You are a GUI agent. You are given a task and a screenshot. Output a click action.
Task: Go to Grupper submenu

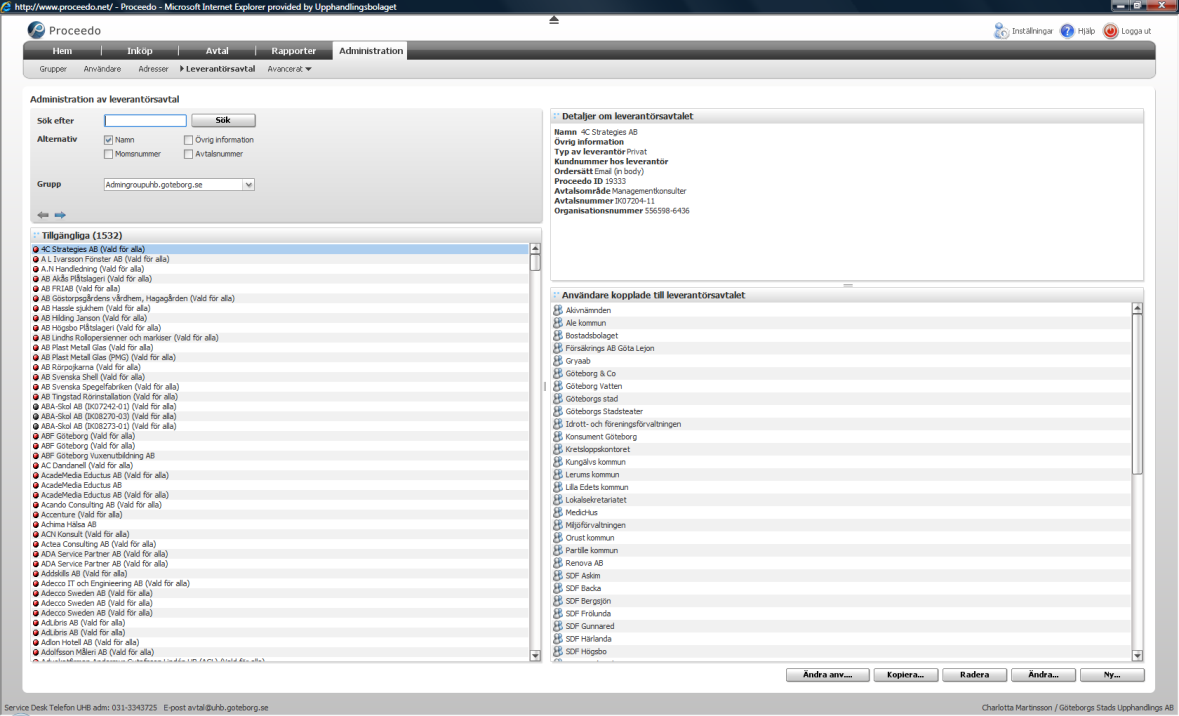pos(53,69)
